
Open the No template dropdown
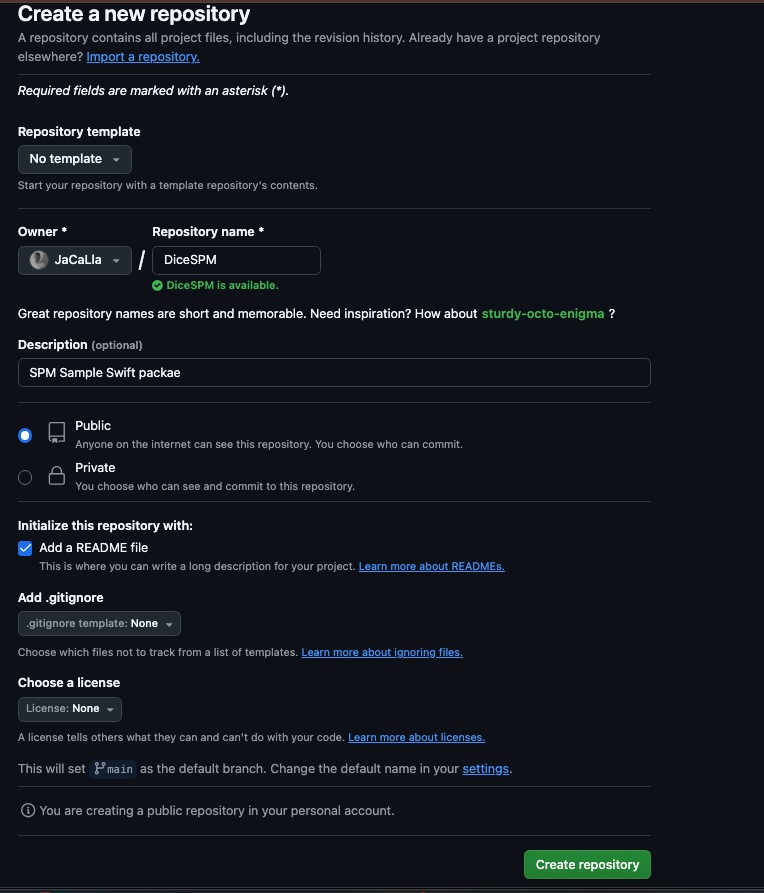[x=75, y=159]
